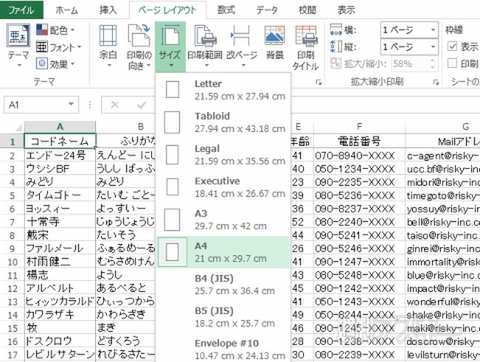Select cell 村雨健二
The height and width of the screenshot is (362, 480).
60,262
